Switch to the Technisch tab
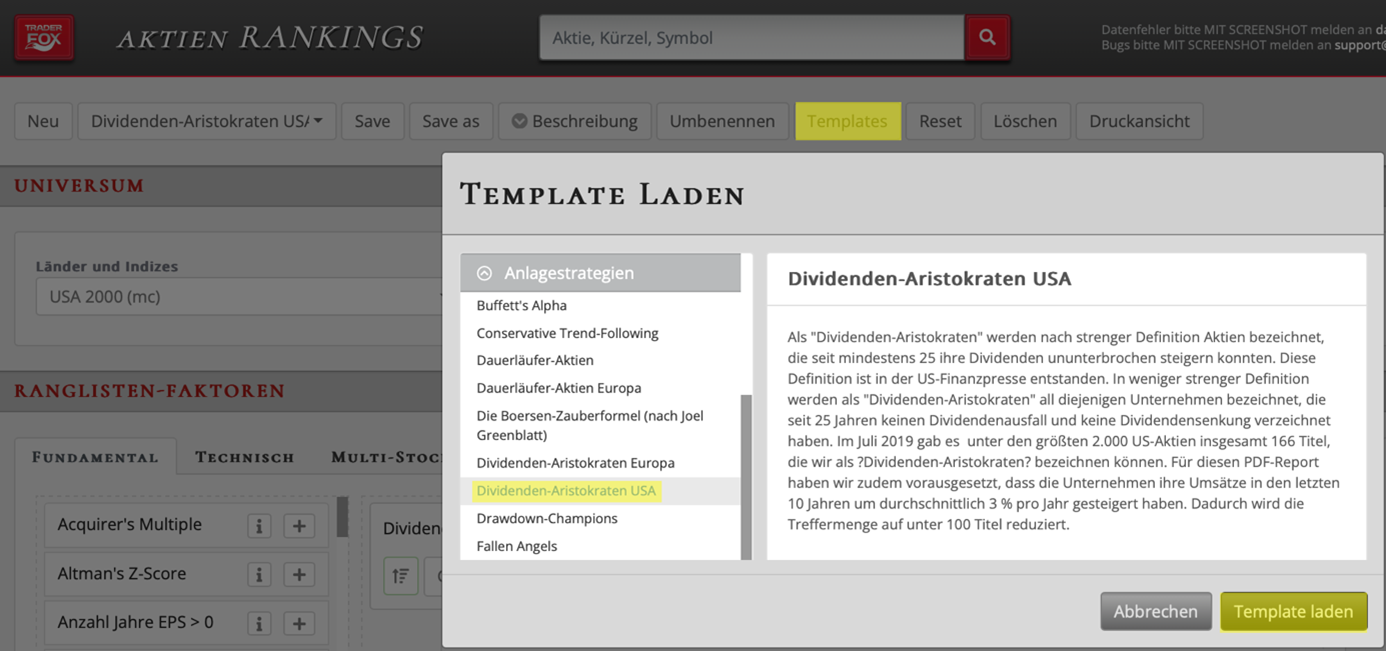Screen dimensions: 1386x651 click(x=245, y=457)
